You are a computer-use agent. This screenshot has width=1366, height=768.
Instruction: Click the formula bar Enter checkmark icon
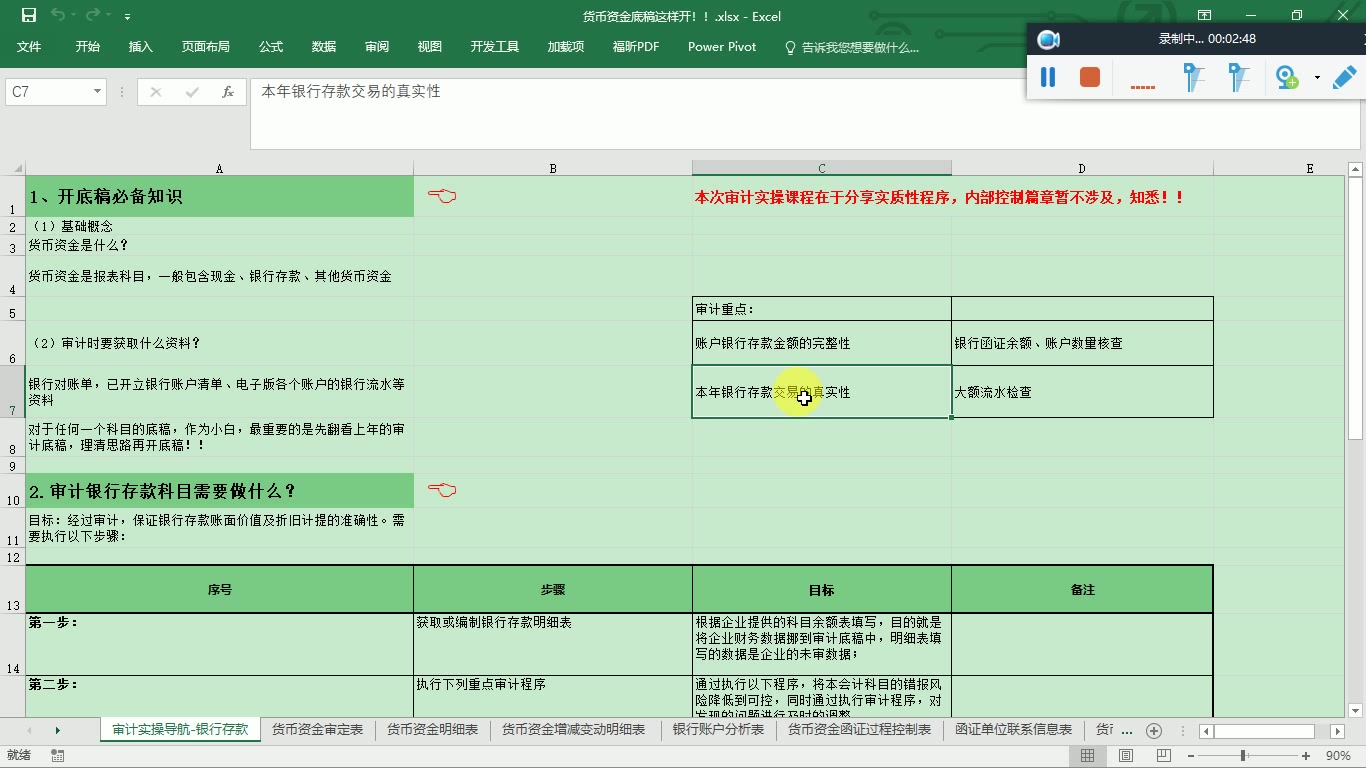click(192, 92)
